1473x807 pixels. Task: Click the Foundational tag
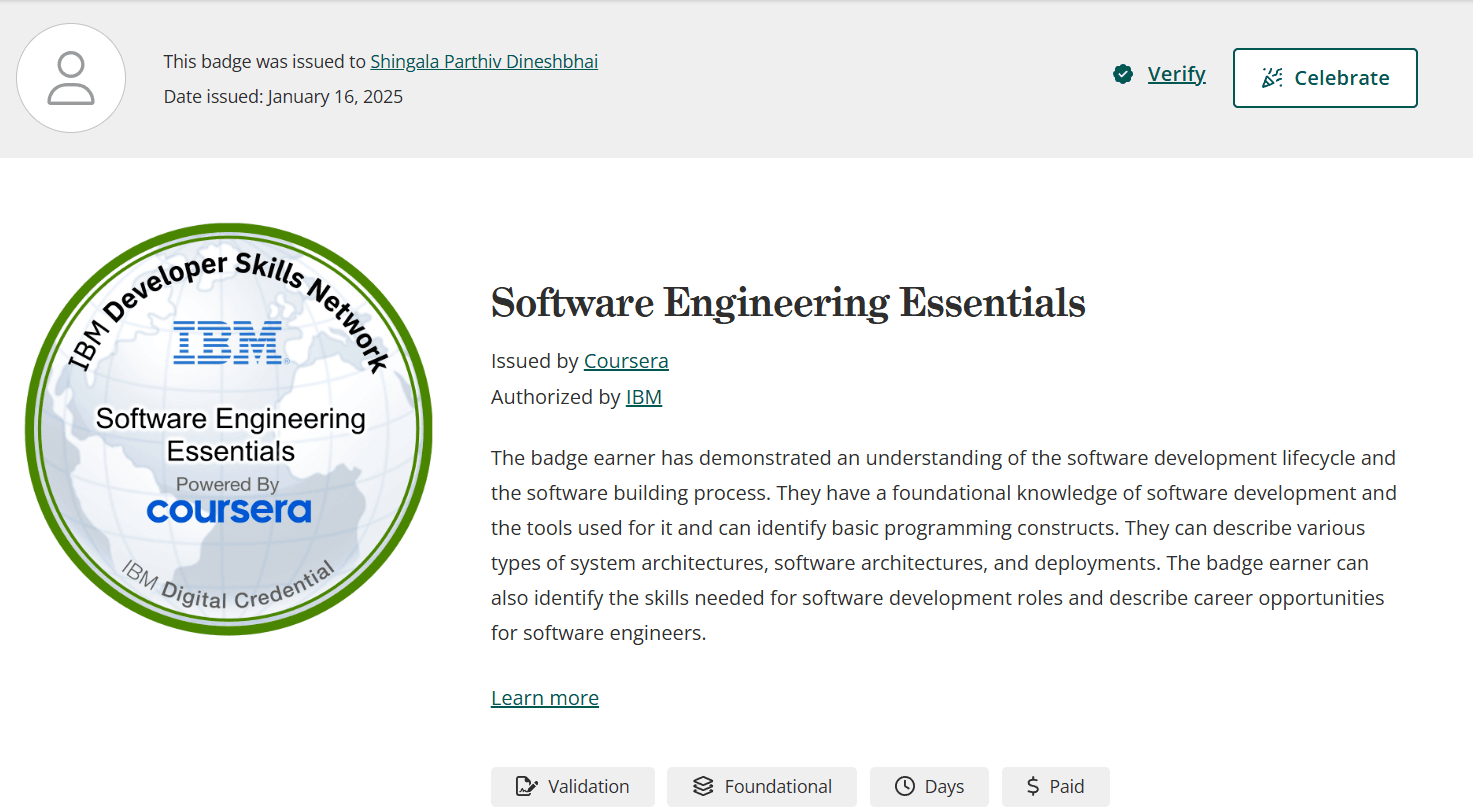pos(762,787)
